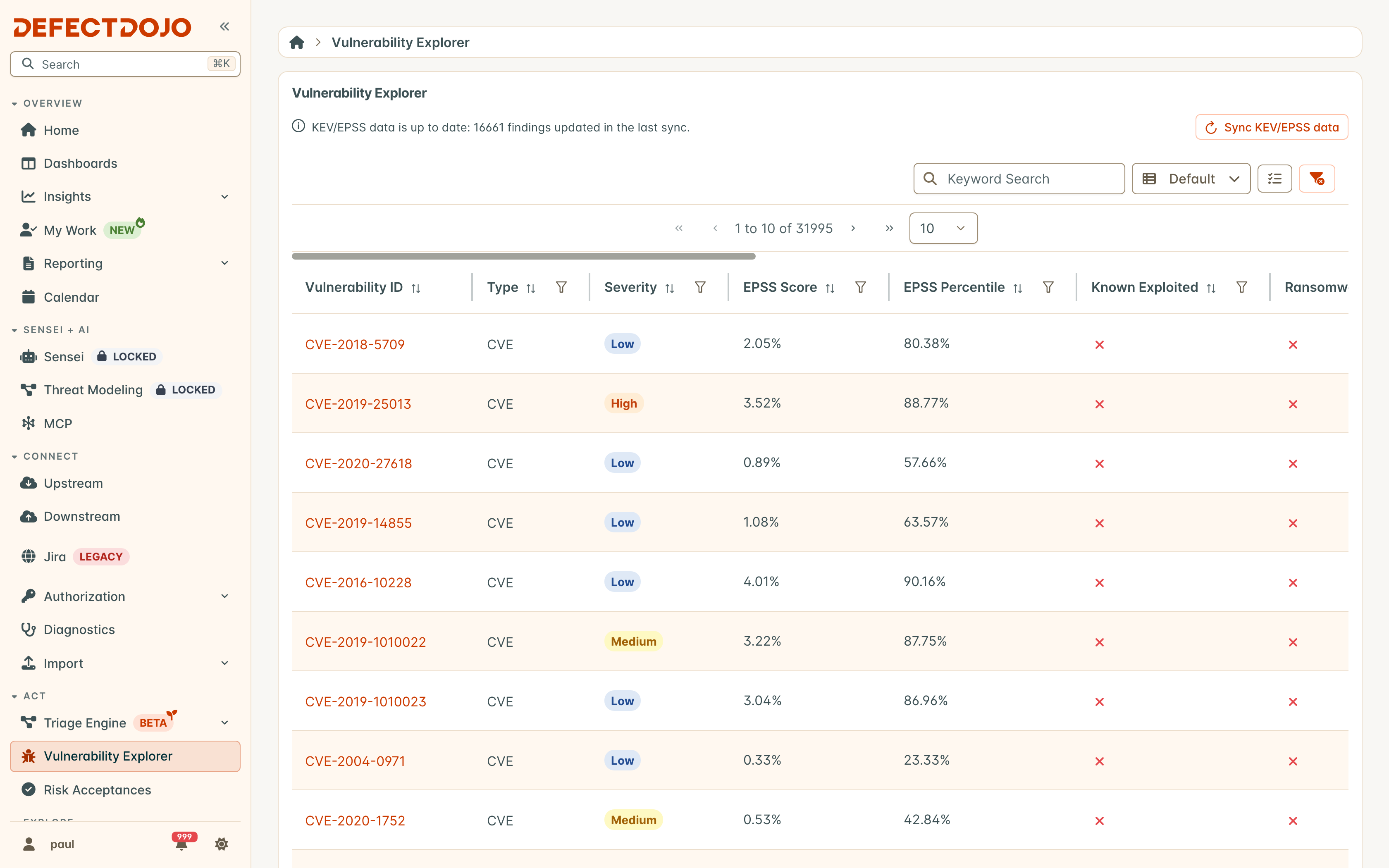
Task: Filter the Type column
Action: point(561,287)
